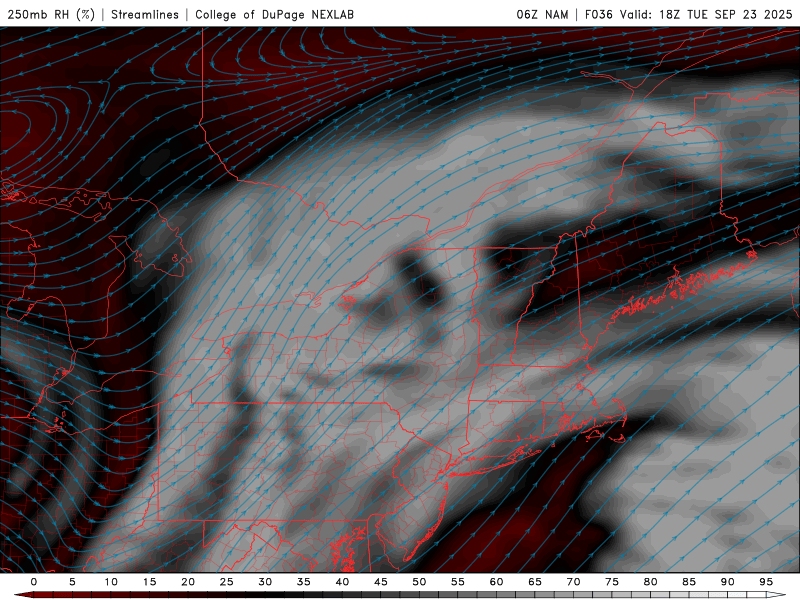Select the colorbar label "55"

click(458, 582)
